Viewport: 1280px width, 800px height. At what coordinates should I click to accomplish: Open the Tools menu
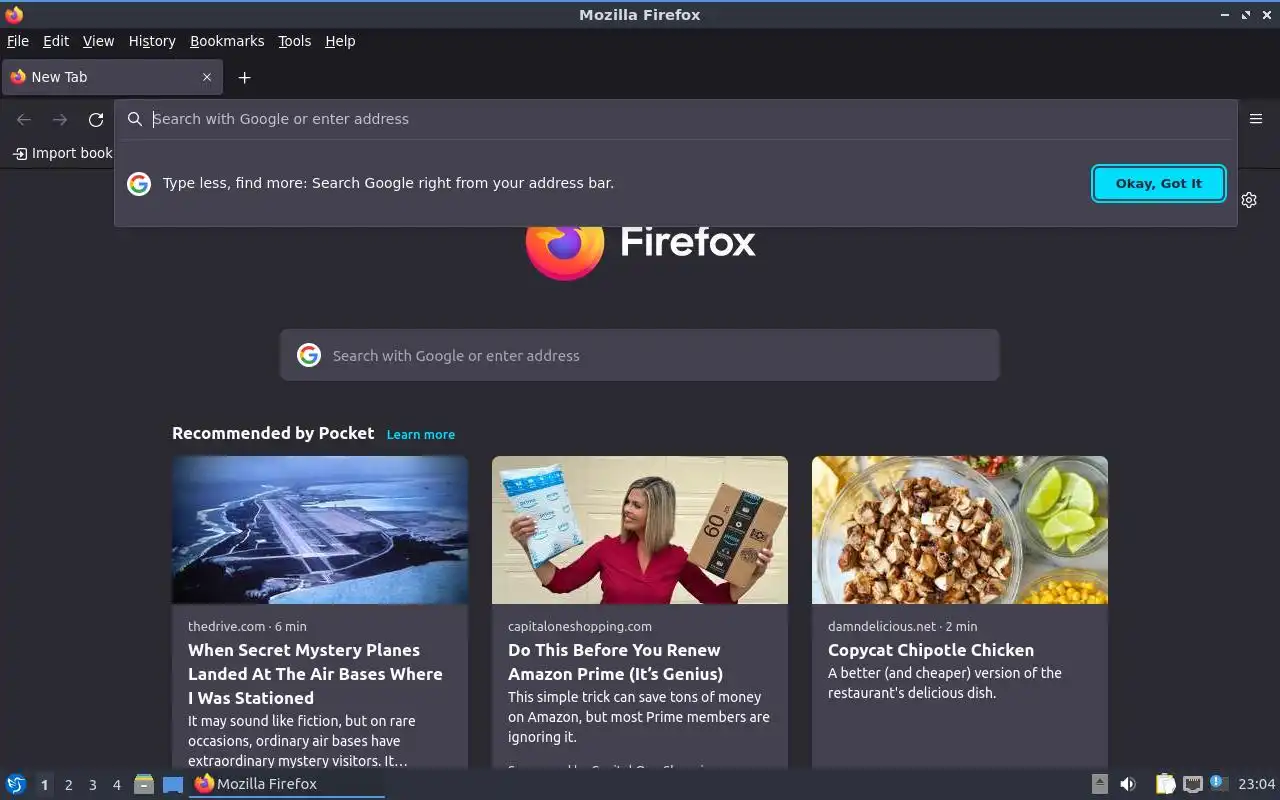295,41
